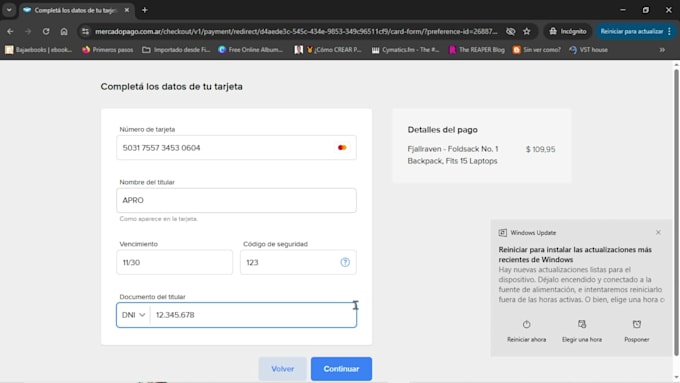The image size is (680, 383).
Task: Click Elegir una hora calendar icon
Action: click(582, 324)
